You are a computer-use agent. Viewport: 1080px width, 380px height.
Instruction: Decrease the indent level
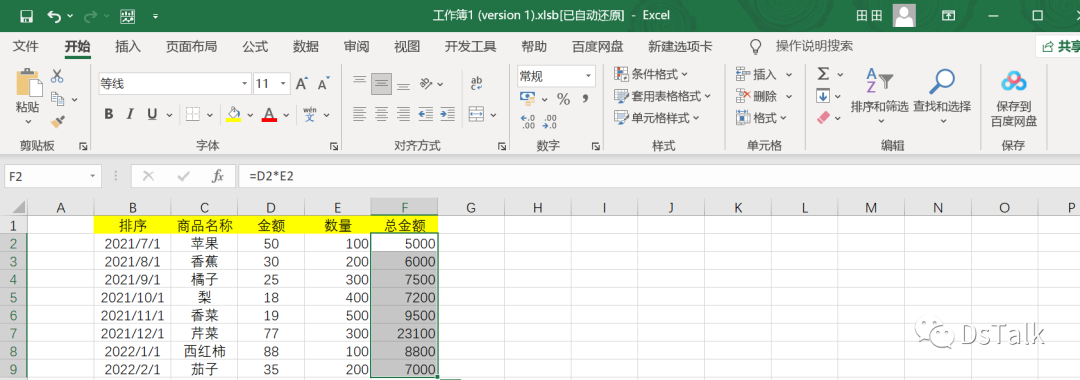(426, 114)
